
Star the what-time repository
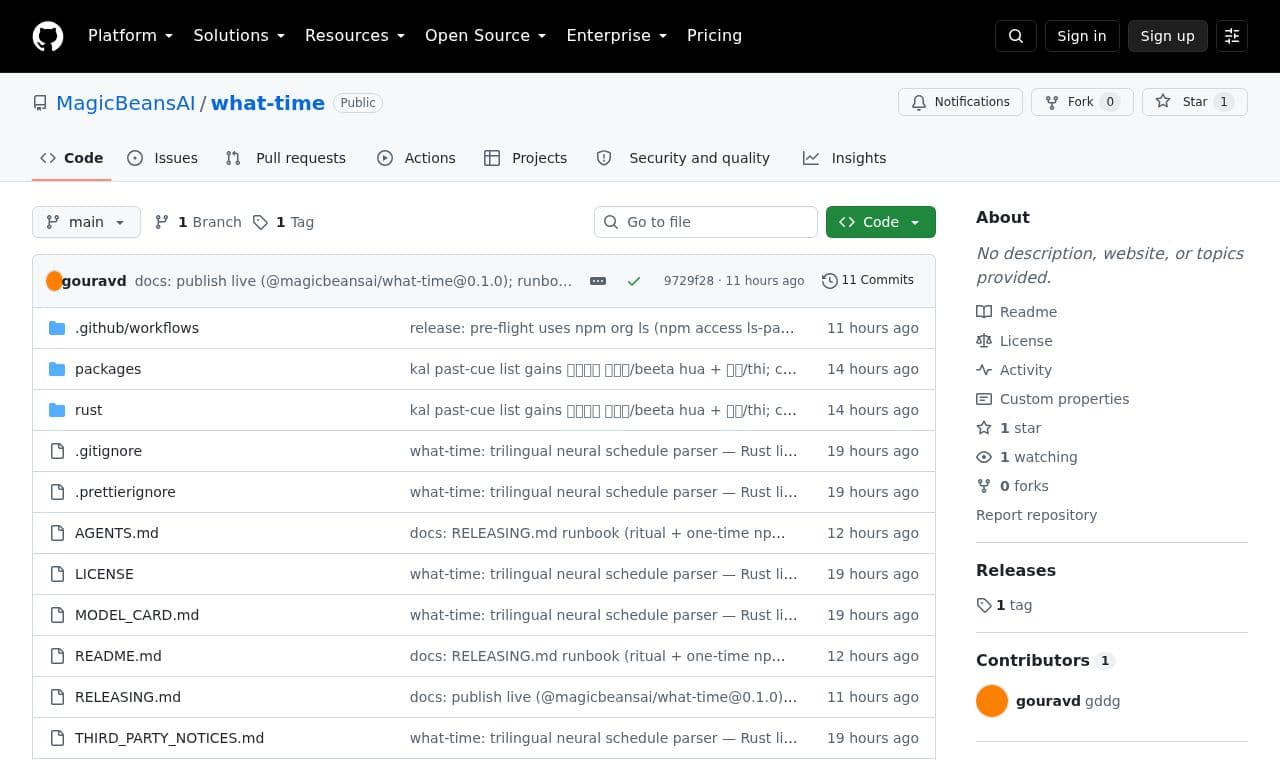tap(1195, 102)
